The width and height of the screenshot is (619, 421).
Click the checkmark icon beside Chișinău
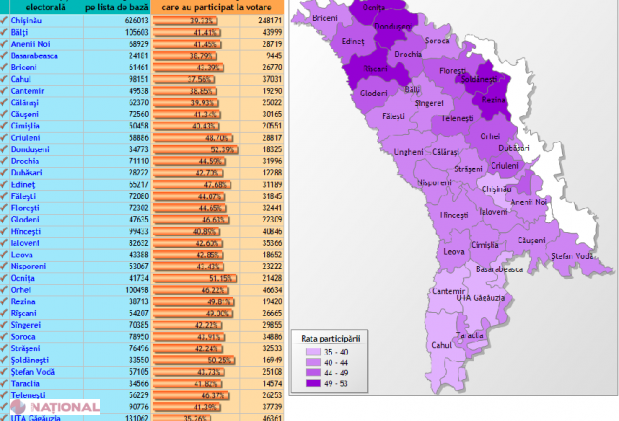tap(5, 19)
